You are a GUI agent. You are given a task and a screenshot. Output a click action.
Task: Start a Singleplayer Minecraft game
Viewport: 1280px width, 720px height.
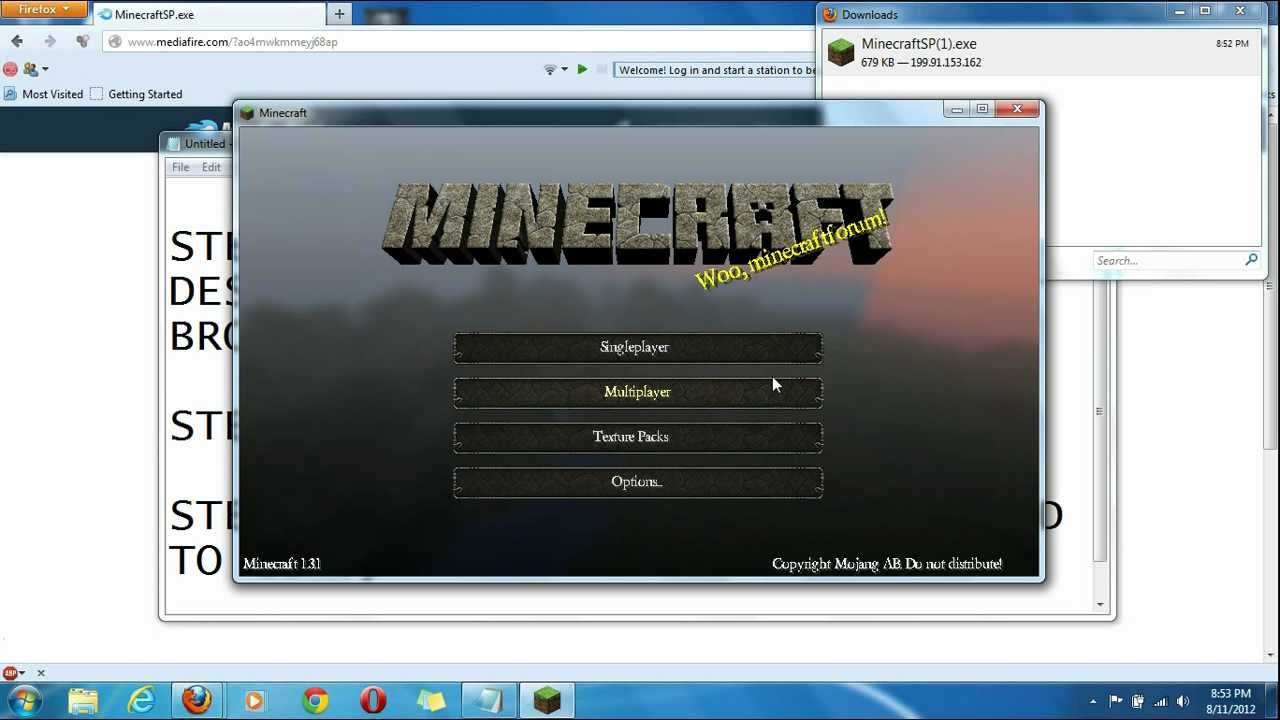click(638, 347)
